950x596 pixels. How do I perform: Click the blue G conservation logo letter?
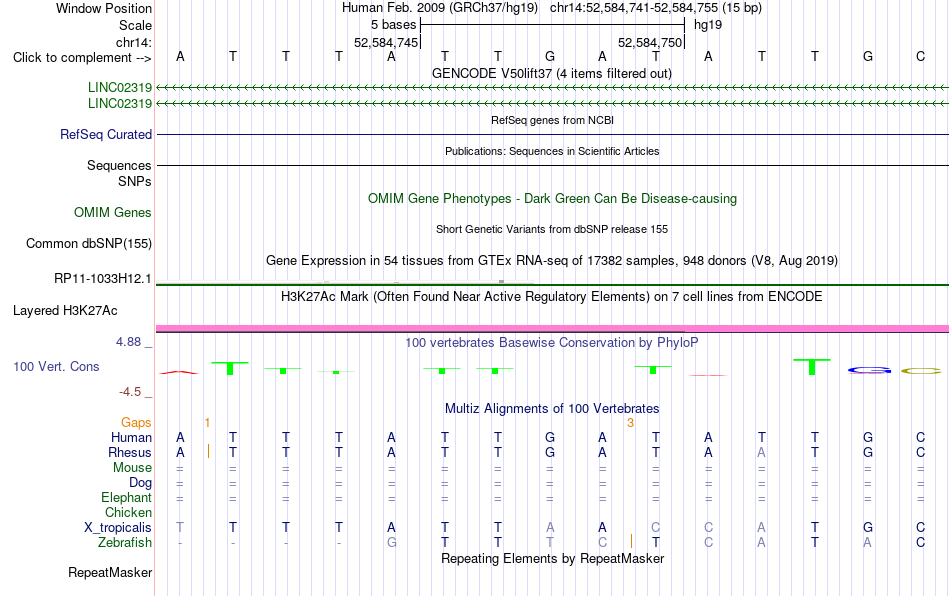coord(869,370)
